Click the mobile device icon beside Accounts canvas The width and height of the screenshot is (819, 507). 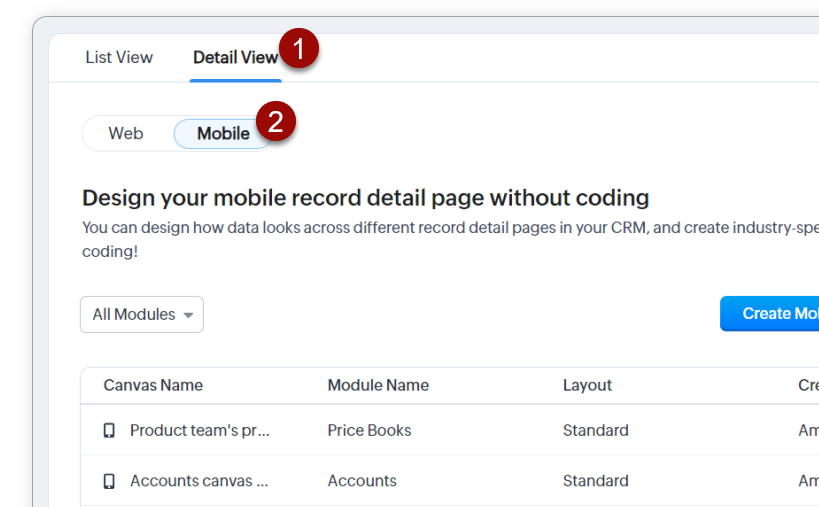[109, 481]
